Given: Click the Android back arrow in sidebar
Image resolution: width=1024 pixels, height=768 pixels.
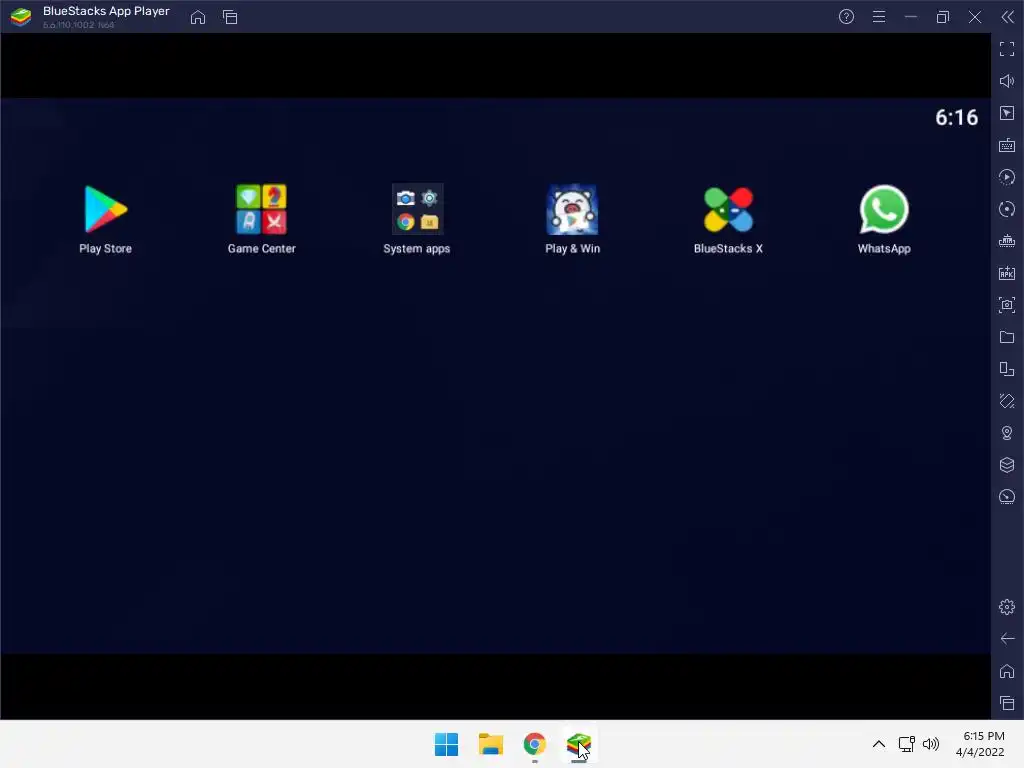Looking at the screenshot, I should (1007, 639).
